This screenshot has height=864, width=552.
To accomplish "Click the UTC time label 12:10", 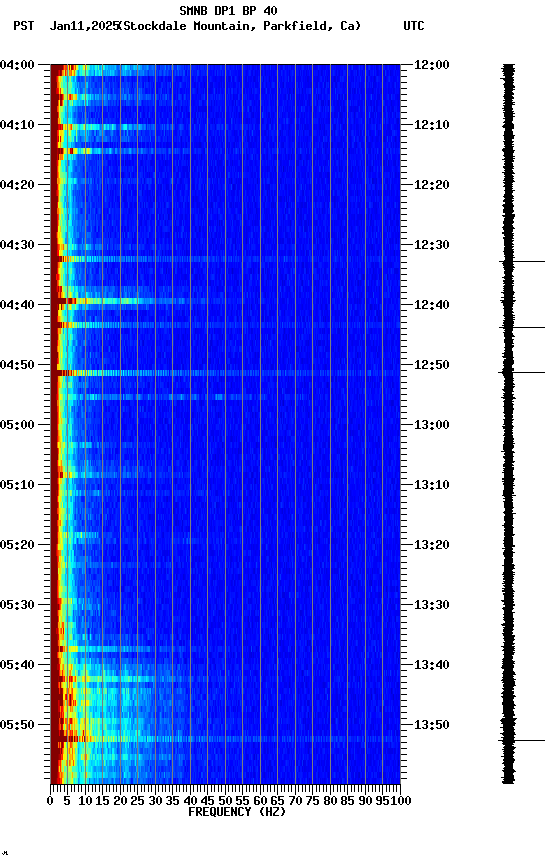I will (432, 125).
